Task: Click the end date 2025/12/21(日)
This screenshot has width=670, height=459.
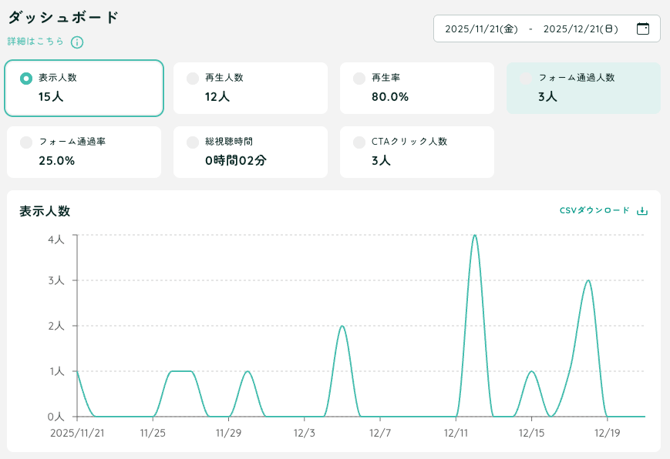Action: 580,29
